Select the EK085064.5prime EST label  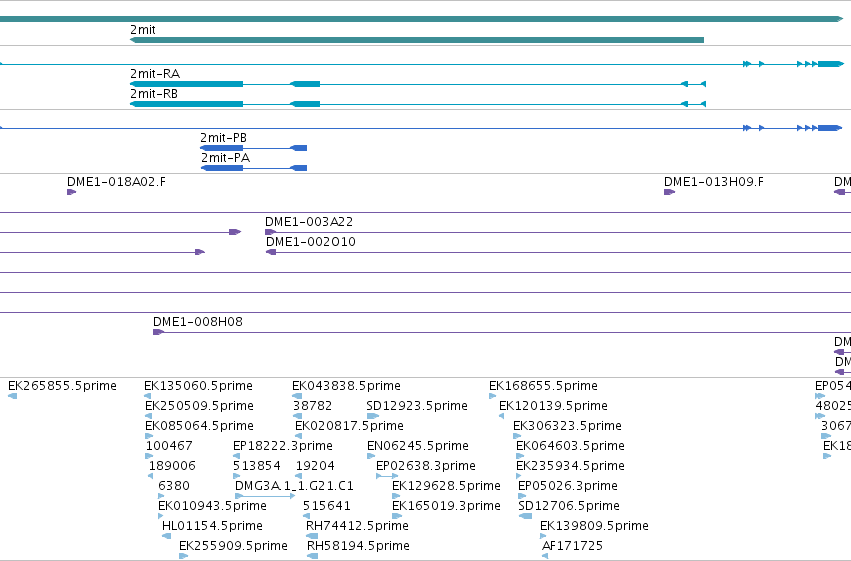[199, 426]
